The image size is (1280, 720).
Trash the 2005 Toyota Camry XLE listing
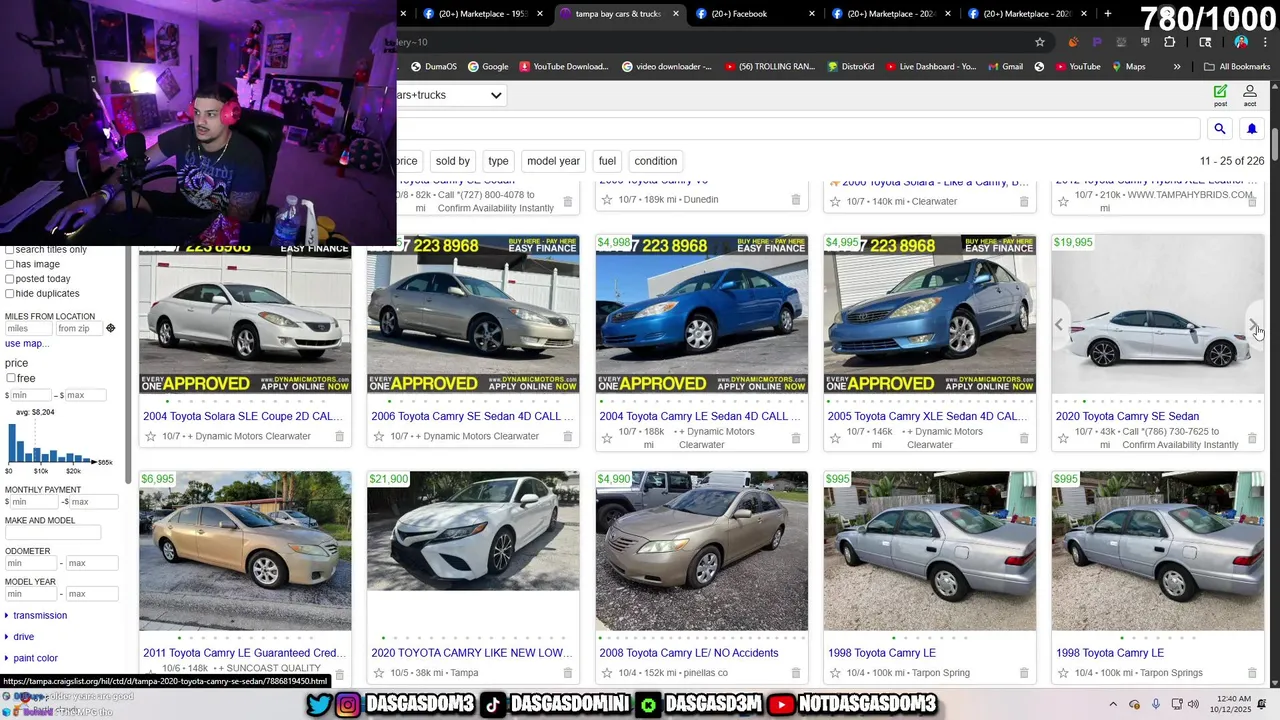[x=1023, y=438]
